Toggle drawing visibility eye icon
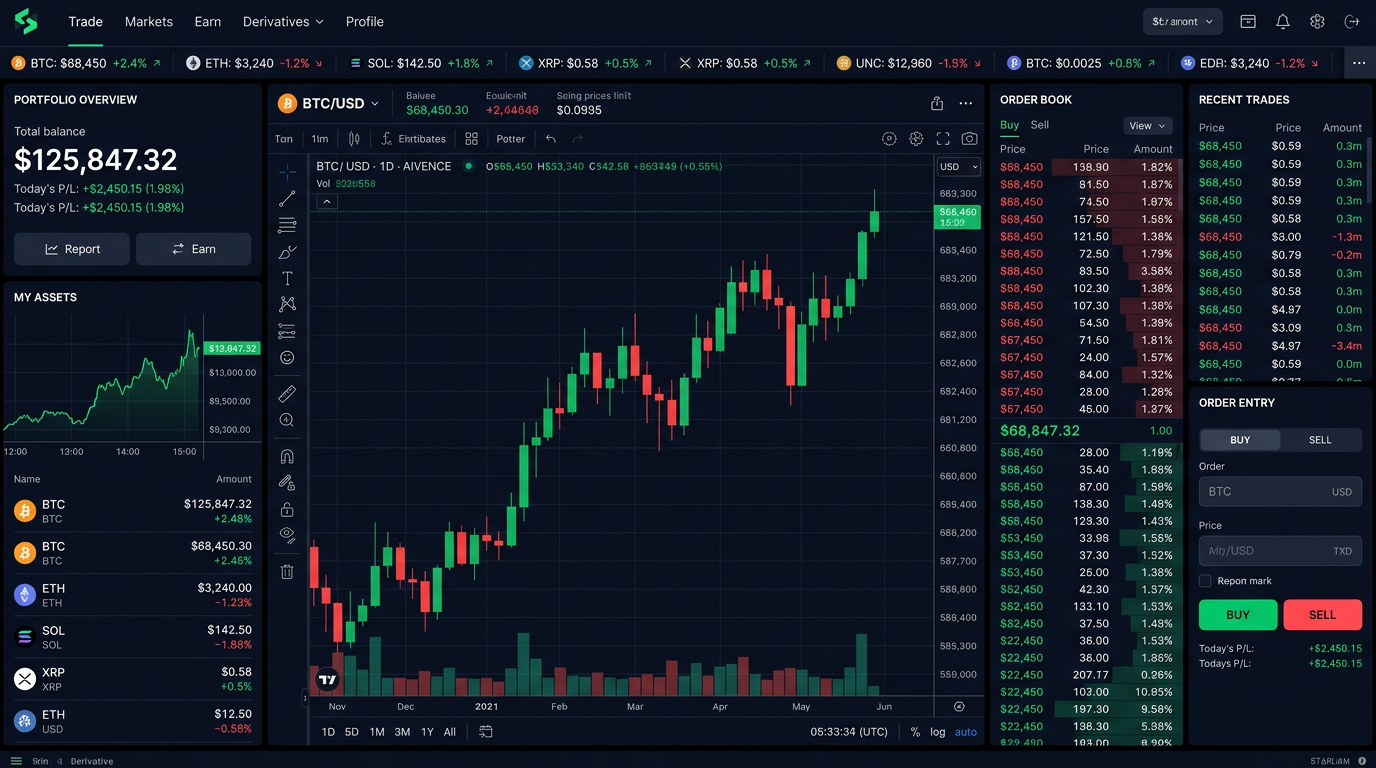Screen dimensions: 1376x768 (x=287, y=534)
